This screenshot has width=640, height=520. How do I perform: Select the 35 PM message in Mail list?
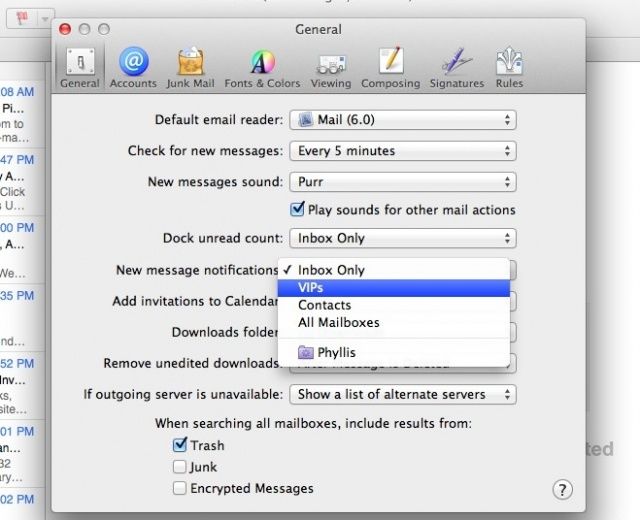click(x=20, y=318)
